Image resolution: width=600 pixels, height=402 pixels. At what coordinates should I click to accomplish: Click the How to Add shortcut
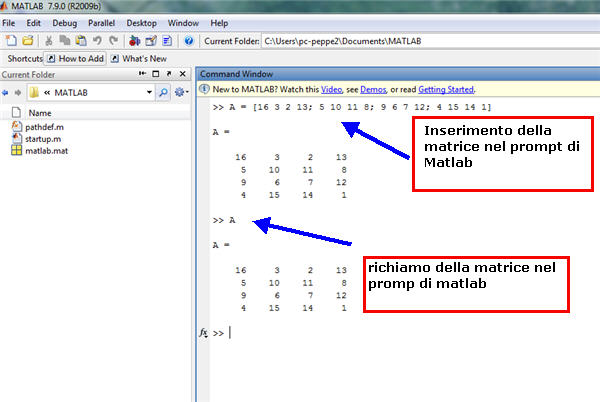coord(76,59)
